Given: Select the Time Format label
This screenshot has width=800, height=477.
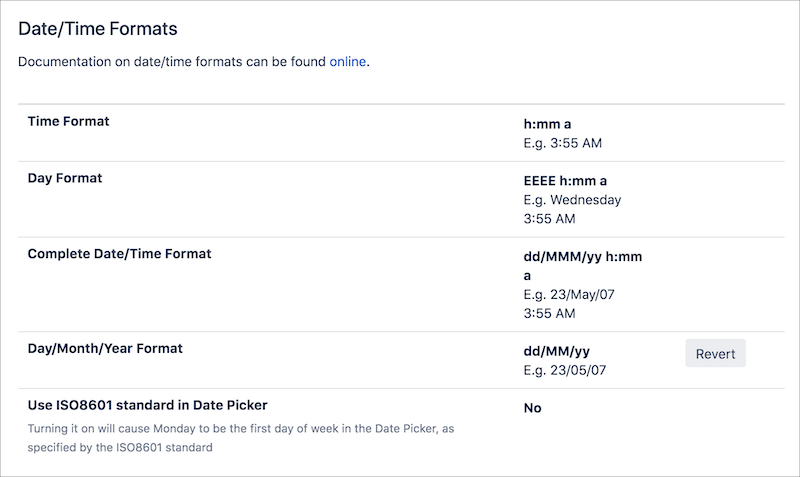Looking at the screenshot, I should point(69,121).
